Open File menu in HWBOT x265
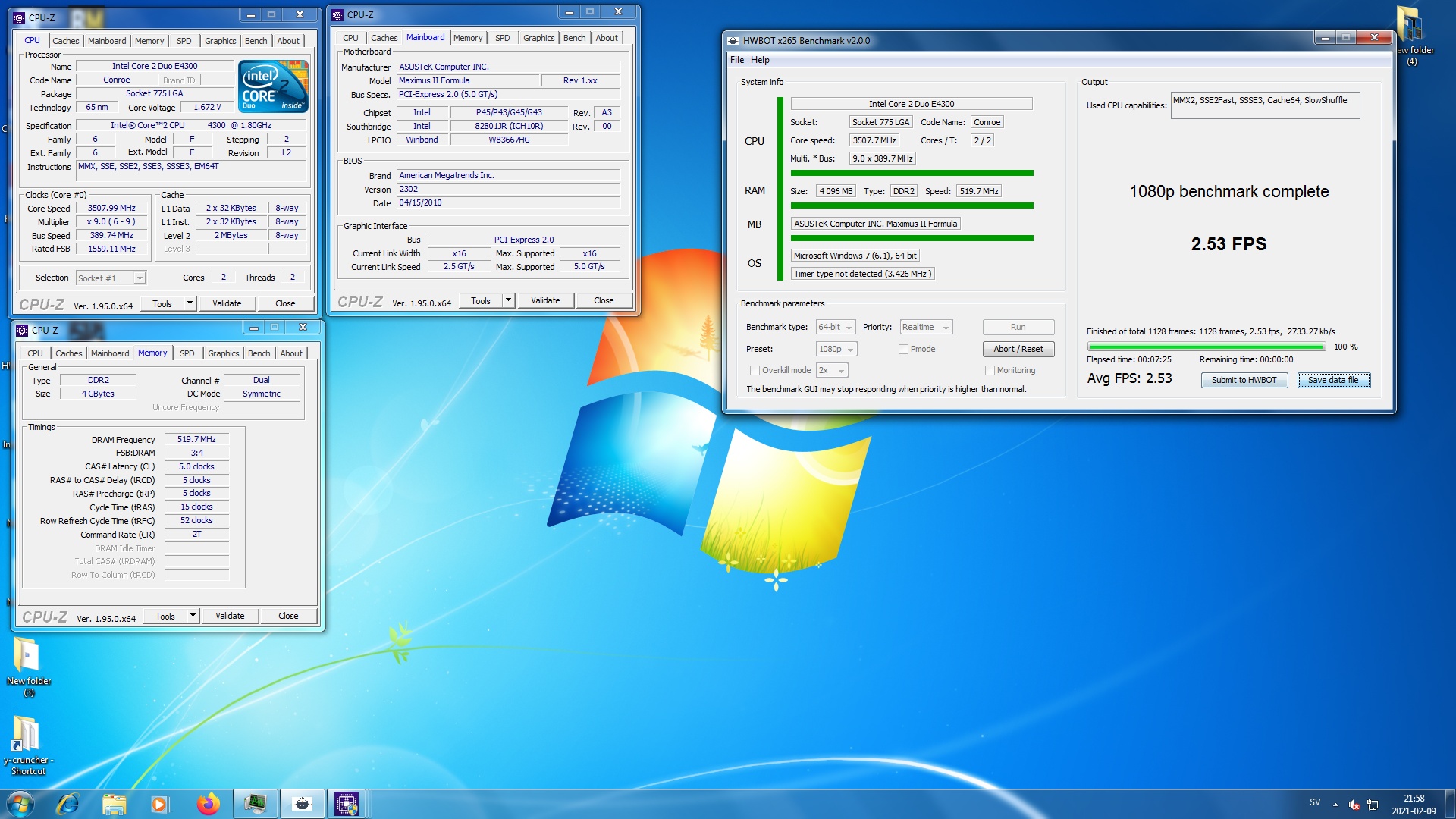Viewport: 1456px width, 819px height. click(737, 60)
